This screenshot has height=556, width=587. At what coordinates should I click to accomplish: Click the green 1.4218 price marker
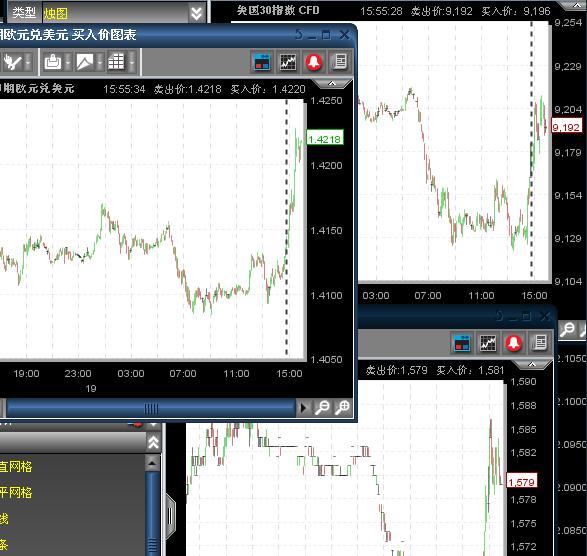point(325,139)
